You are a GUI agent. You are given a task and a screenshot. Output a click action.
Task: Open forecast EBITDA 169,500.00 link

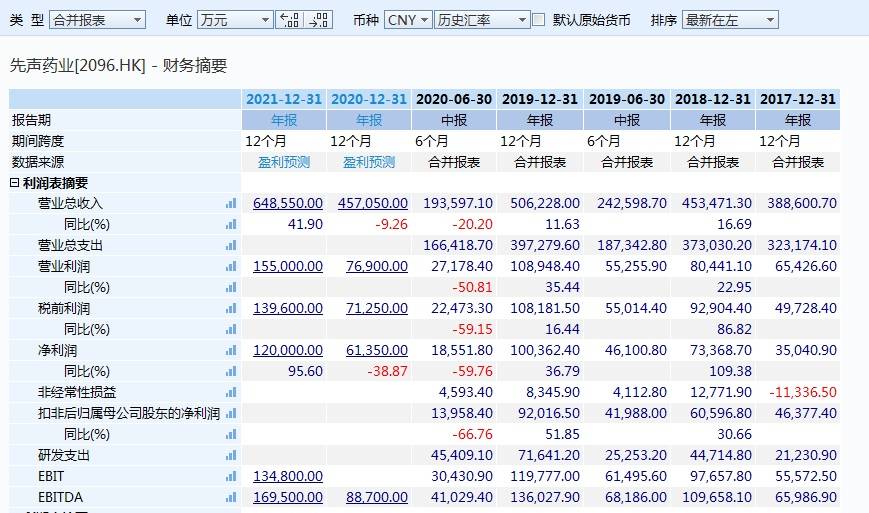point(288,497)
